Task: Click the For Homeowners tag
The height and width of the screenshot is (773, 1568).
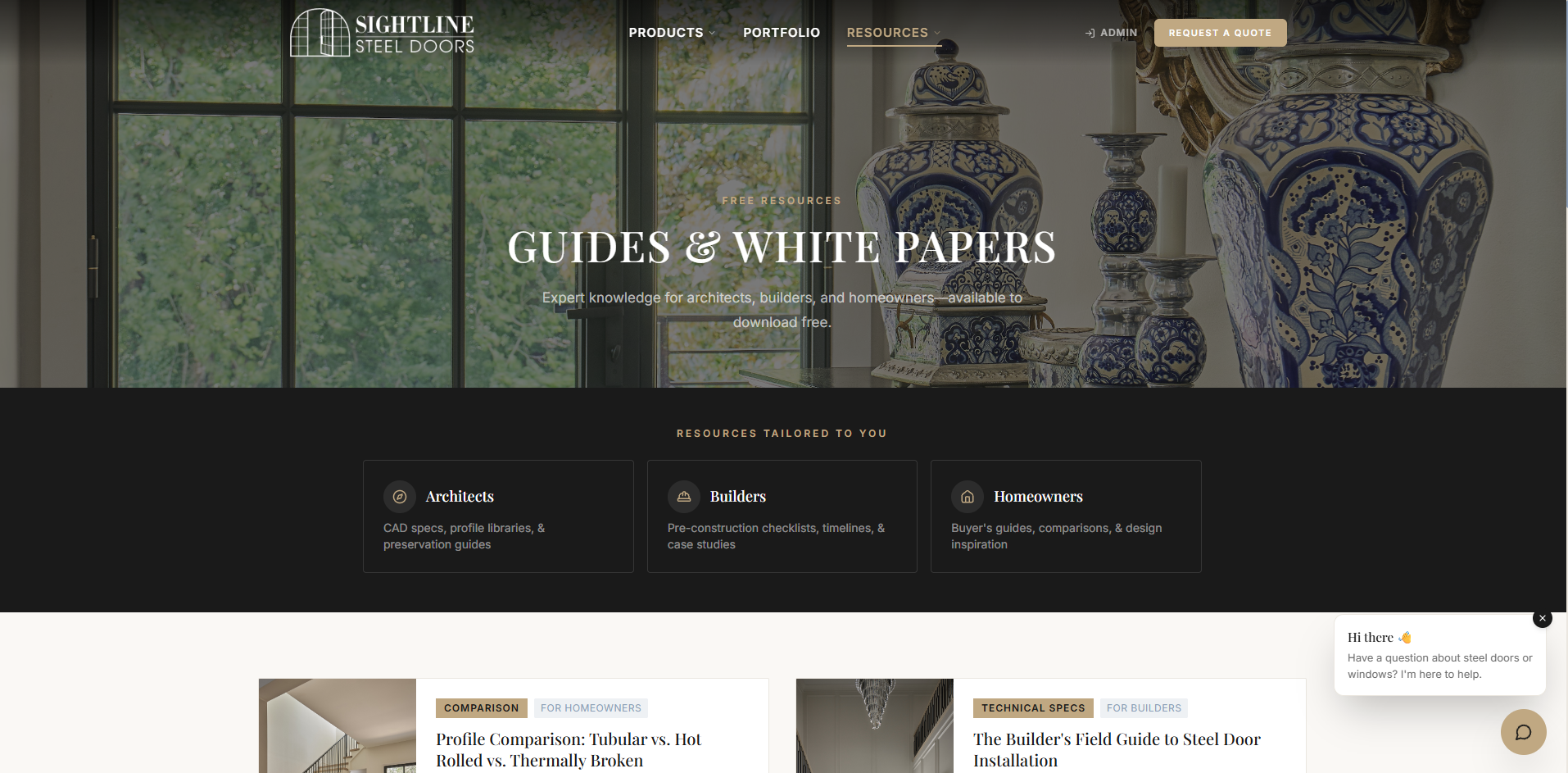Action: pos(591,708)
